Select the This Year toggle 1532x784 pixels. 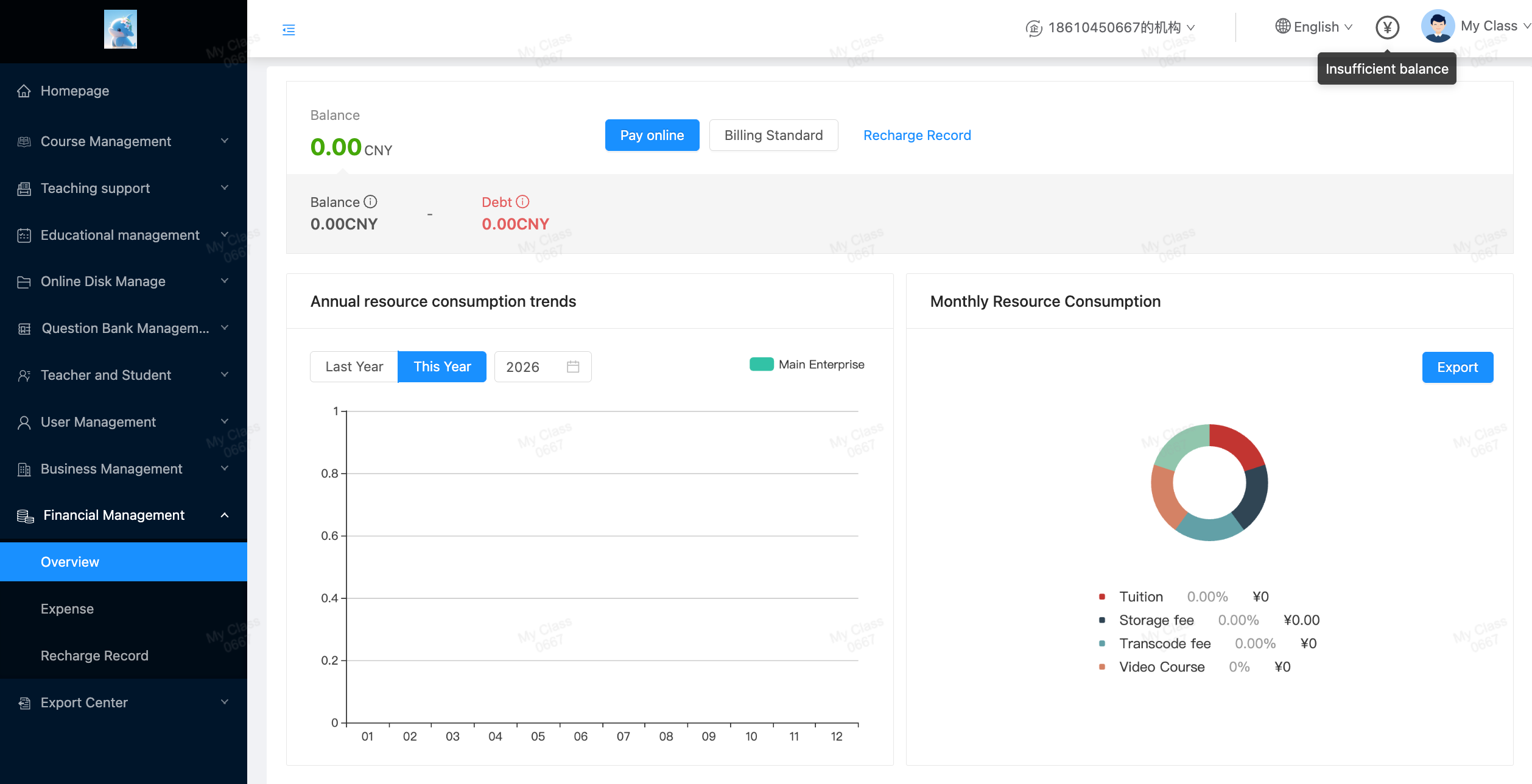(x=442, y=366)
